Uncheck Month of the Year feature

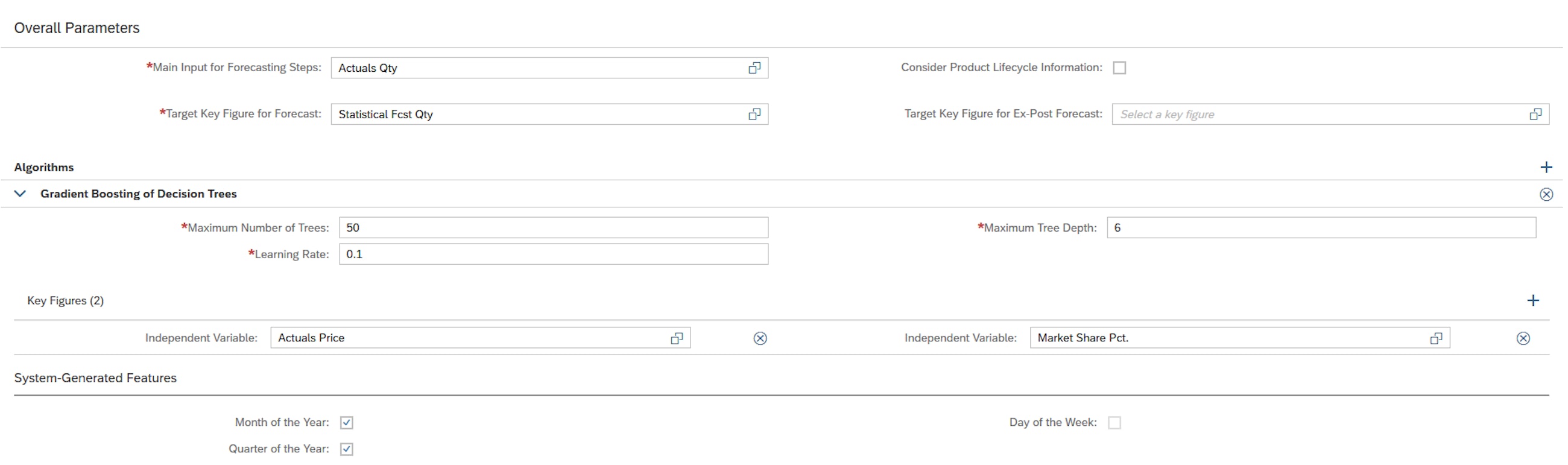pyautogui.click(x=346, y=422)
